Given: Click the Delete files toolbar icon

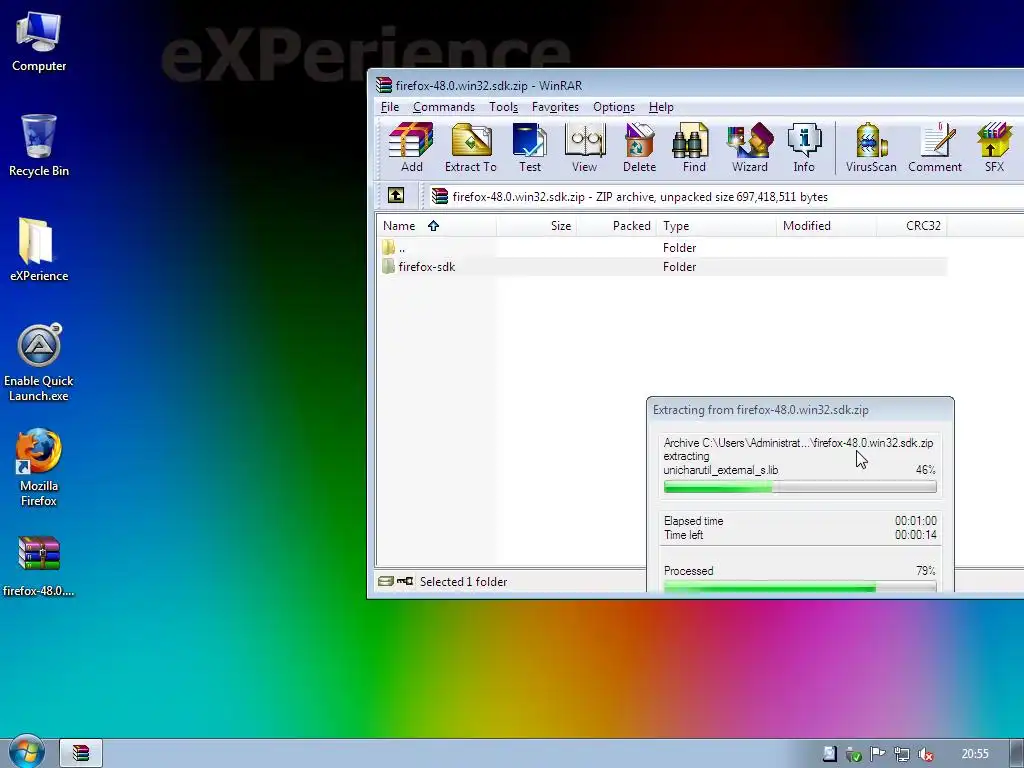Looking at the screenshot, I should [x=639, y=148].
